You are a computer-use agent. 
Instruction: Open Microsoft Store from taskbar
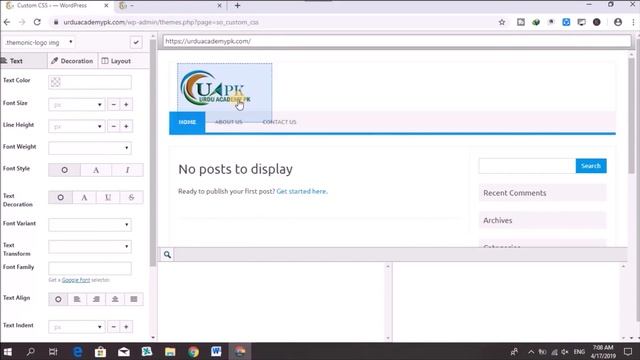coord(100,351)
